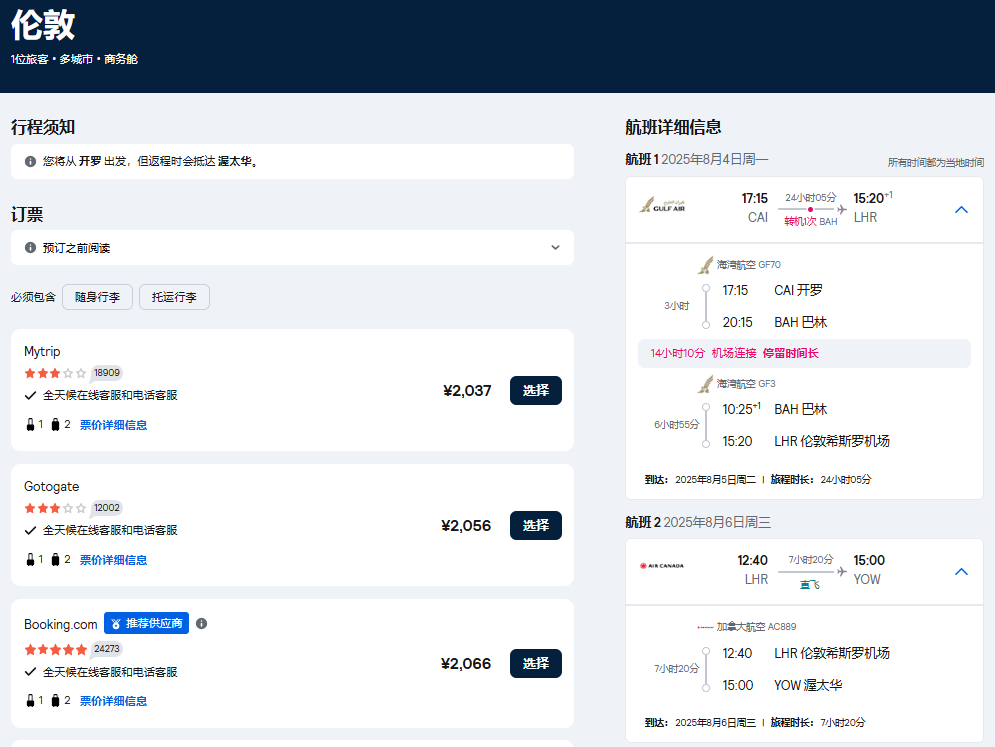Click the Gulf Air icon beside GF3
995x747 pixels.
click(706, 384)
